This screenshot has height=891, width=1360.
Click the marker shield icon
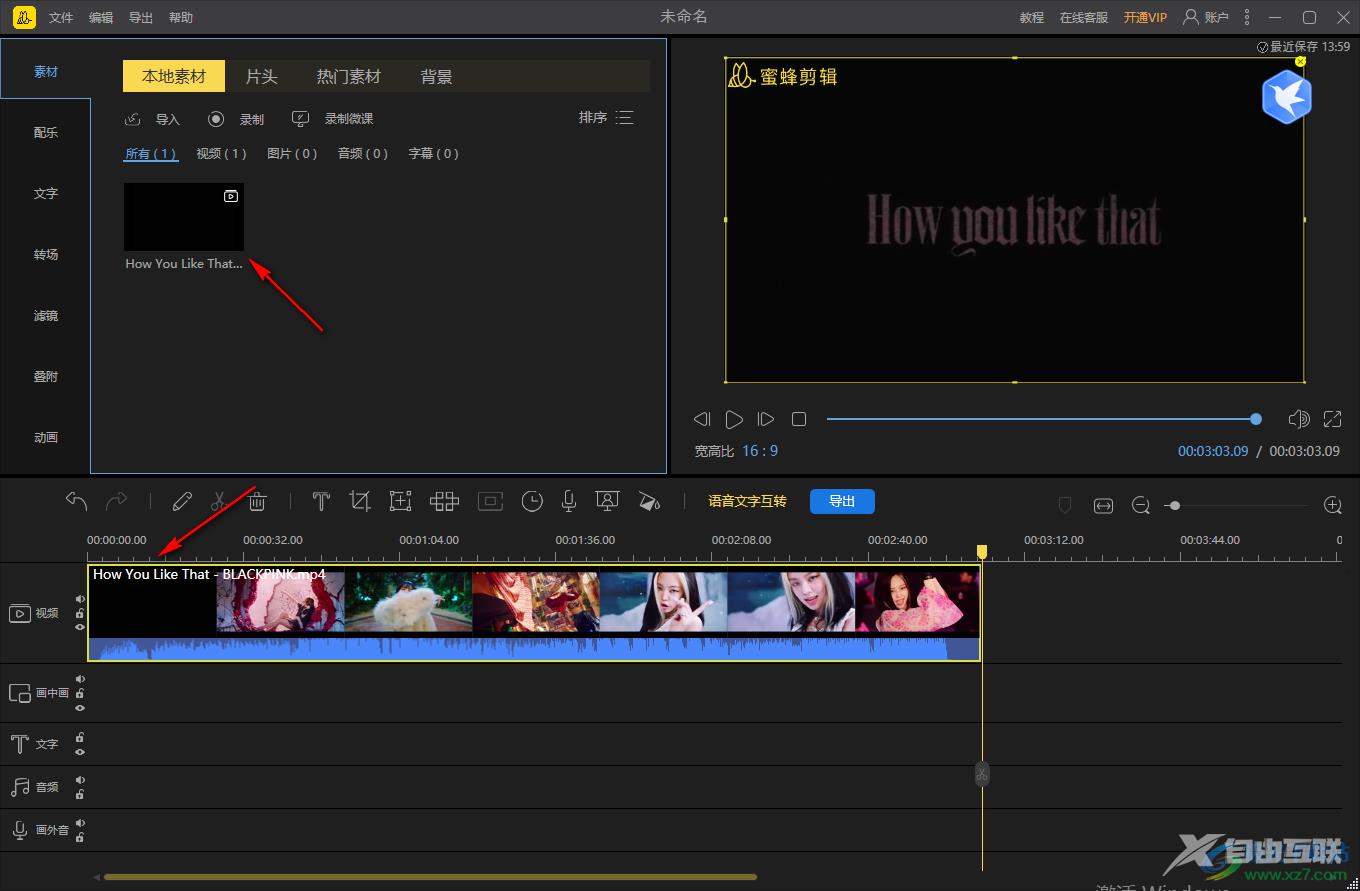click(1065, 506)
